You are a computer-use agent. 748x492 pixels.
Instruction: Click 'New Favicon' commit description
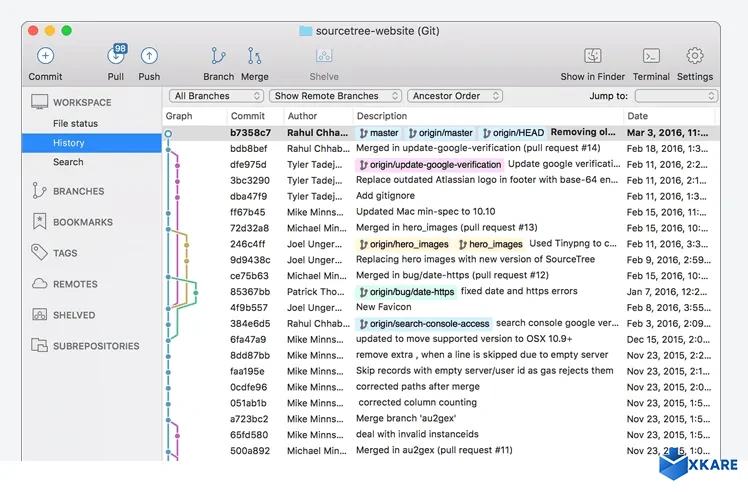[384, 307]
